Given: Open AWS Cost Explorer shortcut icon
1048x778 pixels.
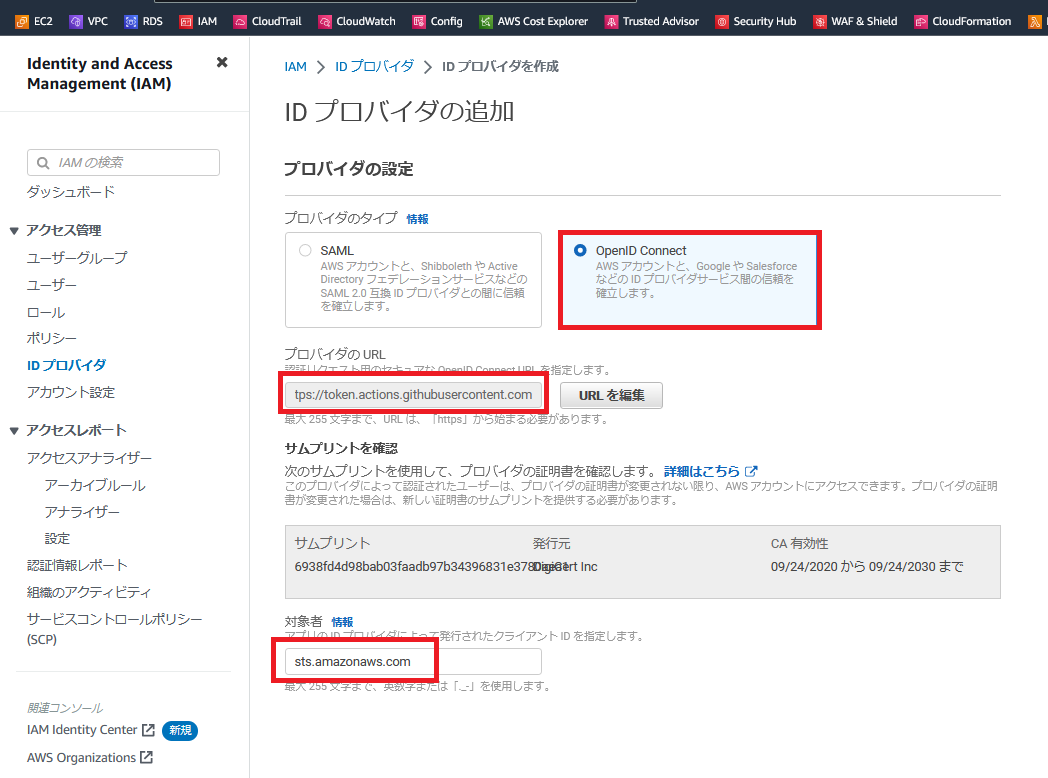Looking at the screenshot, I should 486,21.
